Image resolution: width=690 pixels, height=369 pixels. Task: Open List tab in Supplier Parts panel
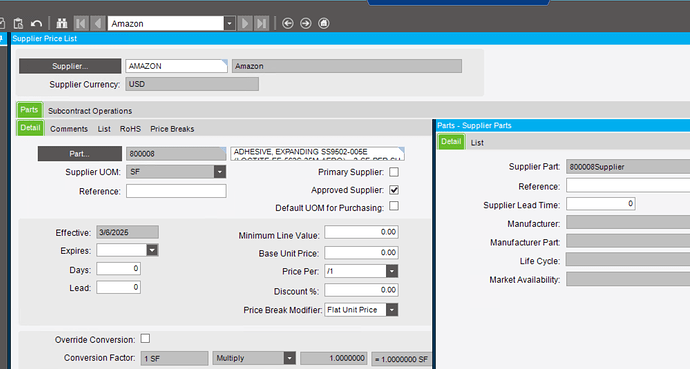tap(477, 142)
